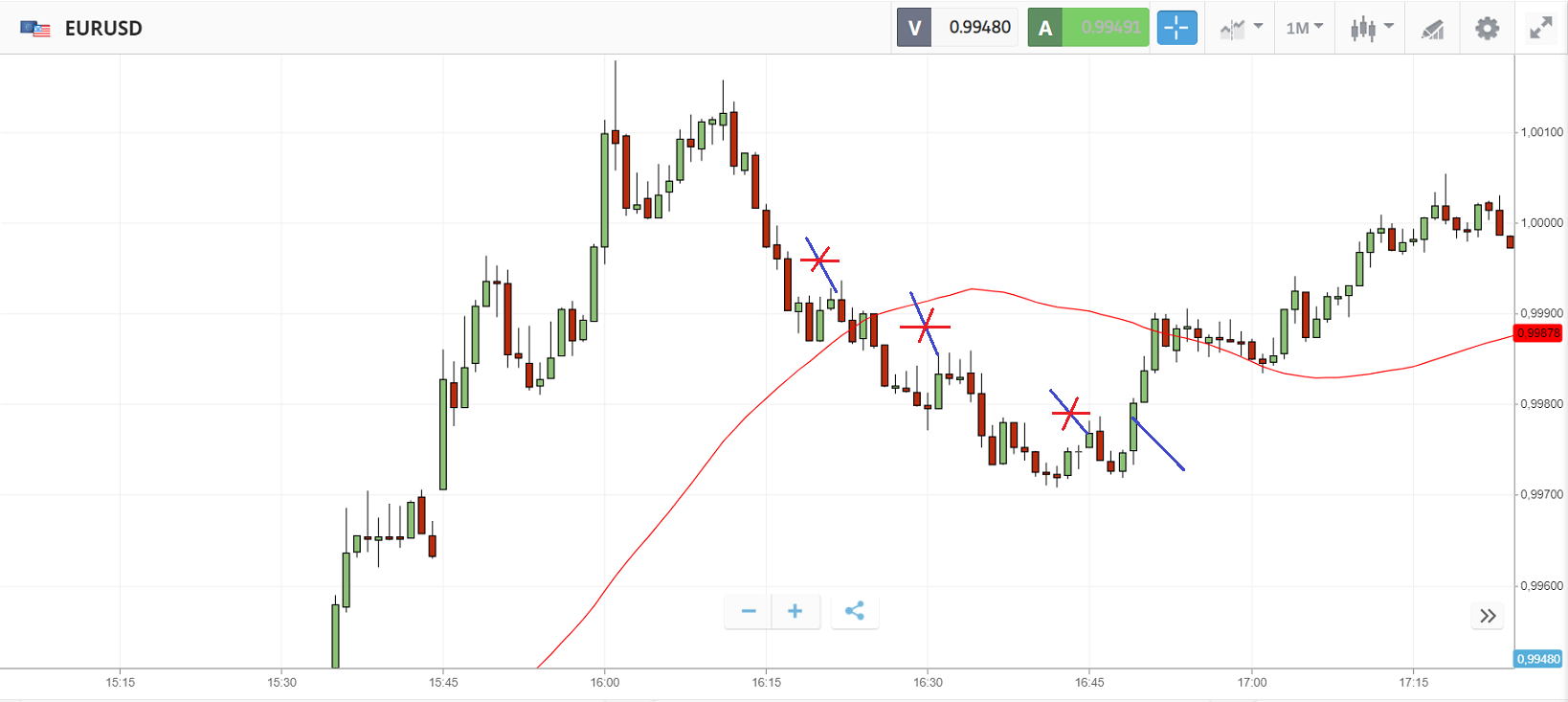Expand the candlestick chart type dropdown

coord(1371,28)
